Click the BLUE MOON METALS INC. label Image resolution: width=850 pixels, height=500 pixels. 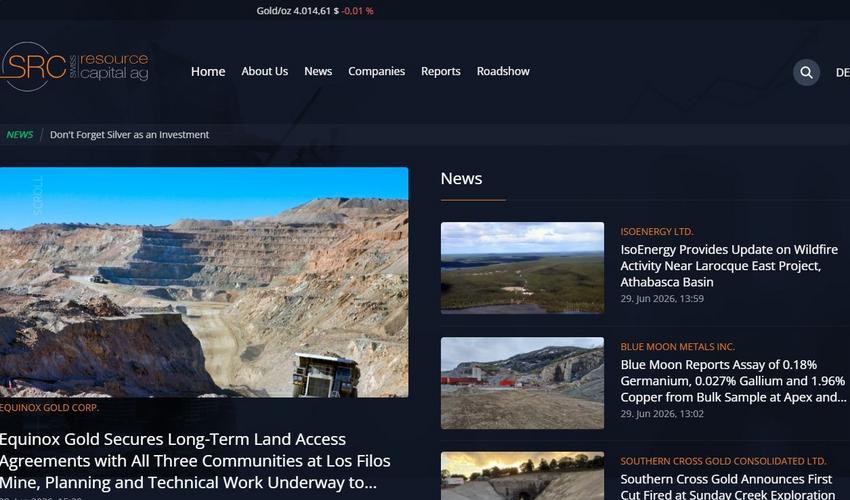(x=678, y=347)
